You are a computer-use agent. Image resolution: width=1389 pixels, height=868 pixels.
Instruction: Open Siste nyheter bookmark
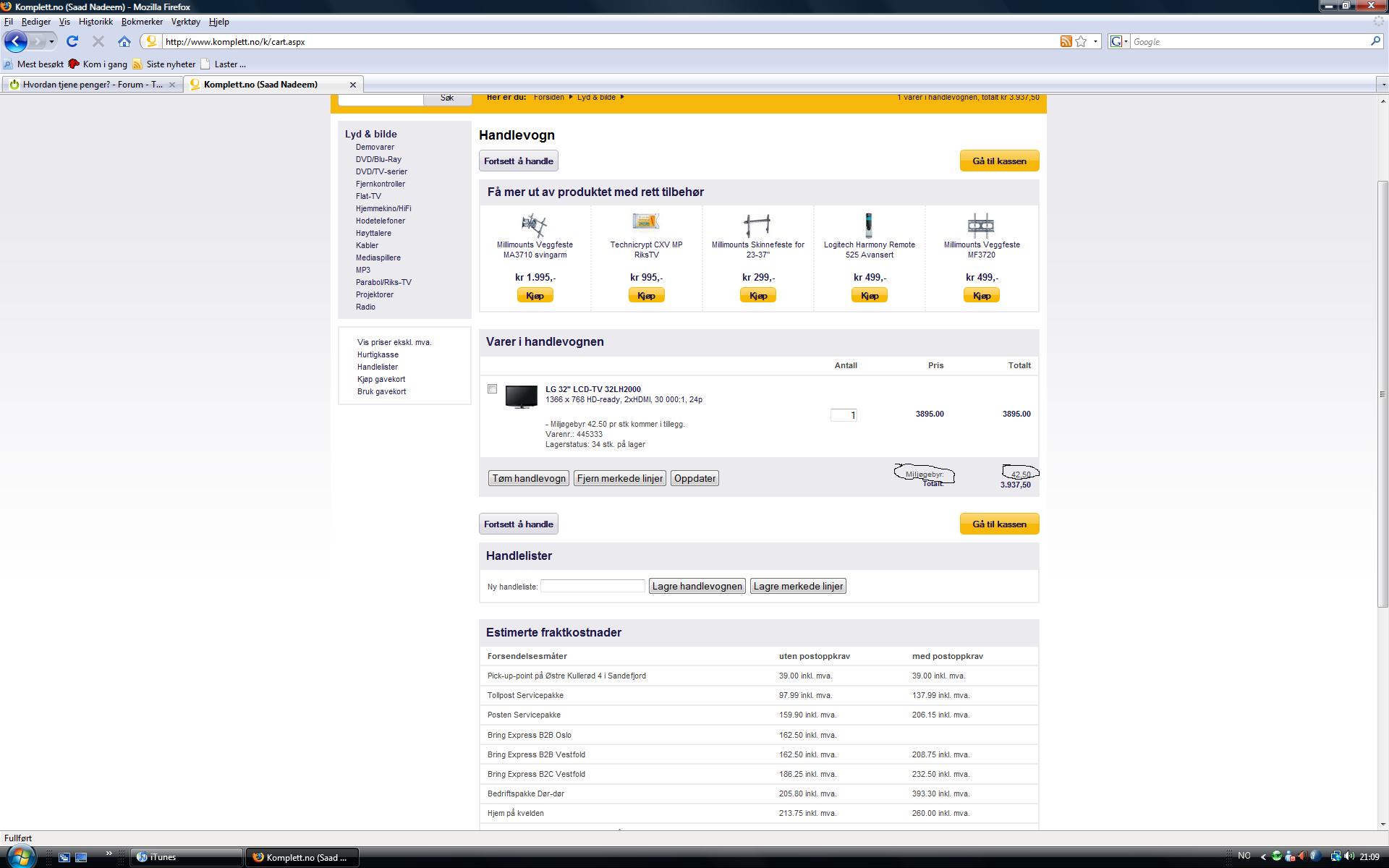pyautogui.click(x=163, y=64)
